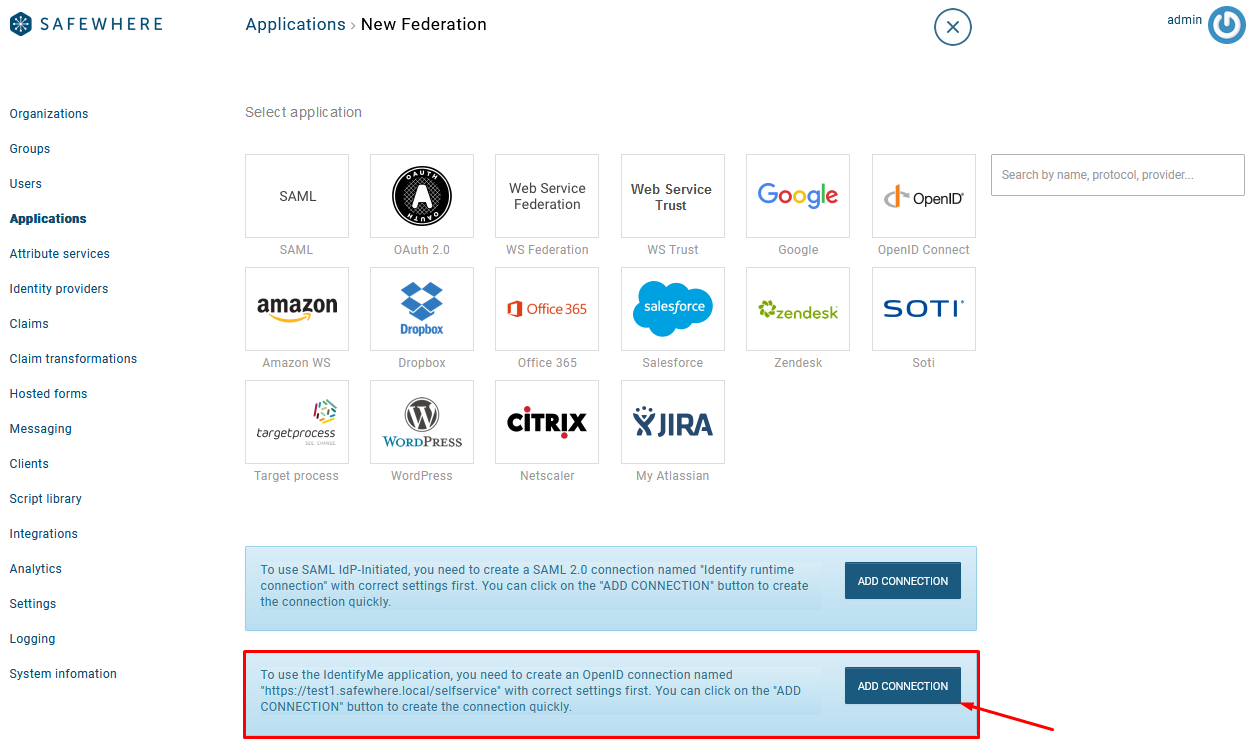Viewport: 1258px width, 754px height.
Task: Open Identity providers in the sidebar
Action: pyautogui.click(x=59, y=289)
